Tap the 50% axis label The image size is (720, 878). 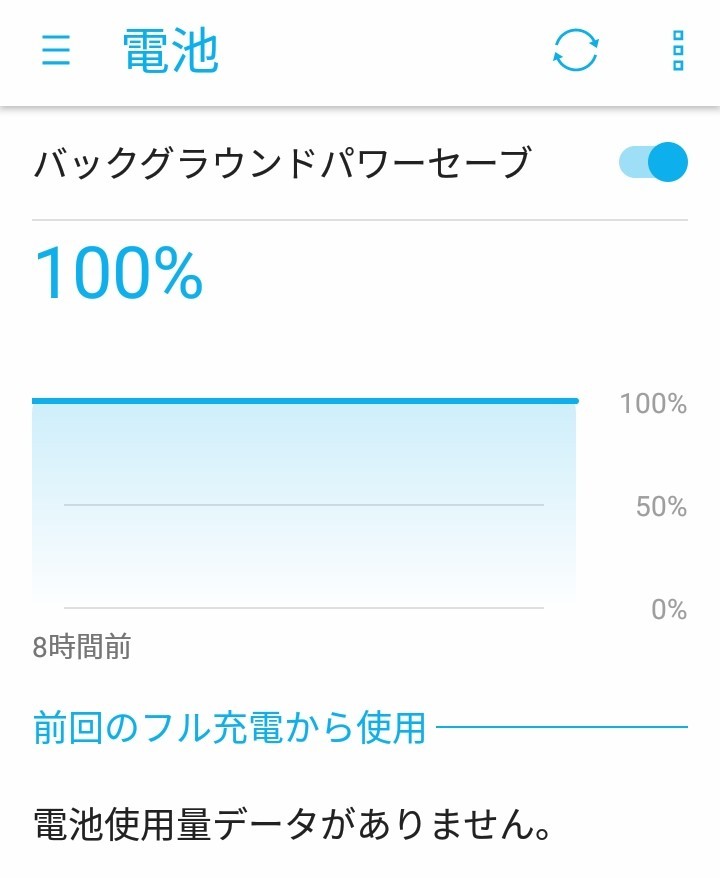(x=661, y=507)
